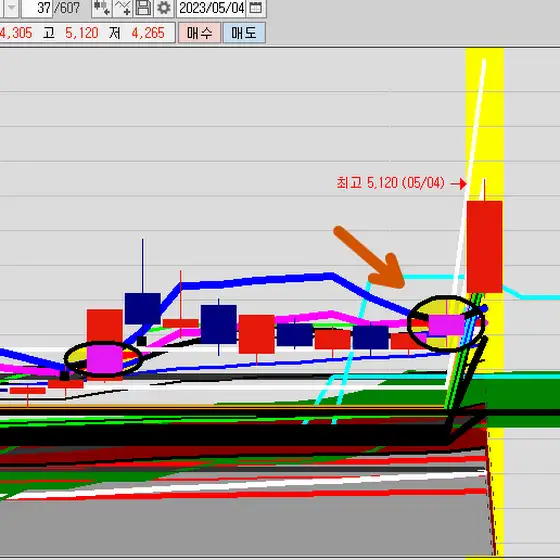Click the add indicator line icon
Image resolution: width=560 pixels, height=560 pixels.
(x=123, y=8)
